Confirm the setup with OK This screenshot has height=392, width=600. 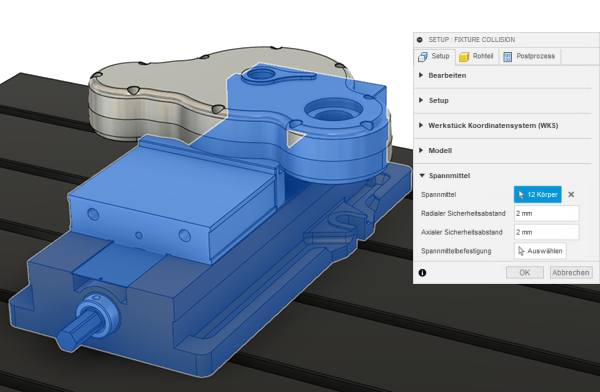point(525,273)
